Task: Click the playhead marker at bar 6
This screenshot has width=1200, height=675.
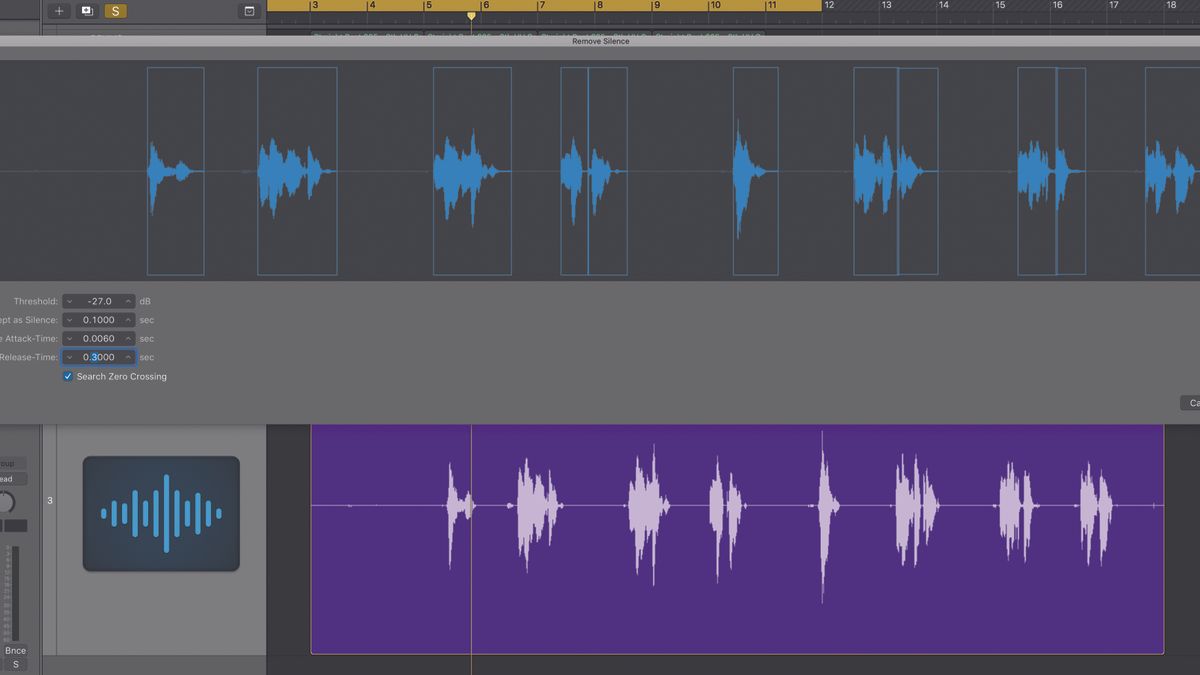Action: [471, 16]
